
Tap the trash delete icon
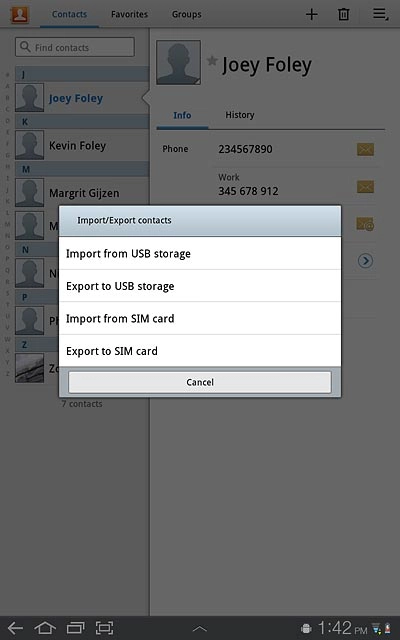344,14
